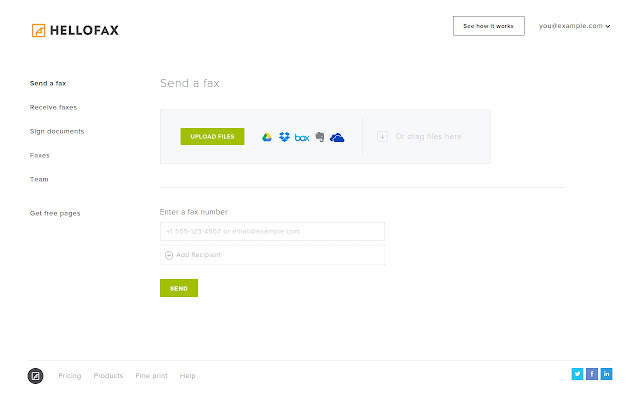The width and height of the screenshot is (640, 400).
Task: Open the Fine print footer link
Action: point(151,376)
